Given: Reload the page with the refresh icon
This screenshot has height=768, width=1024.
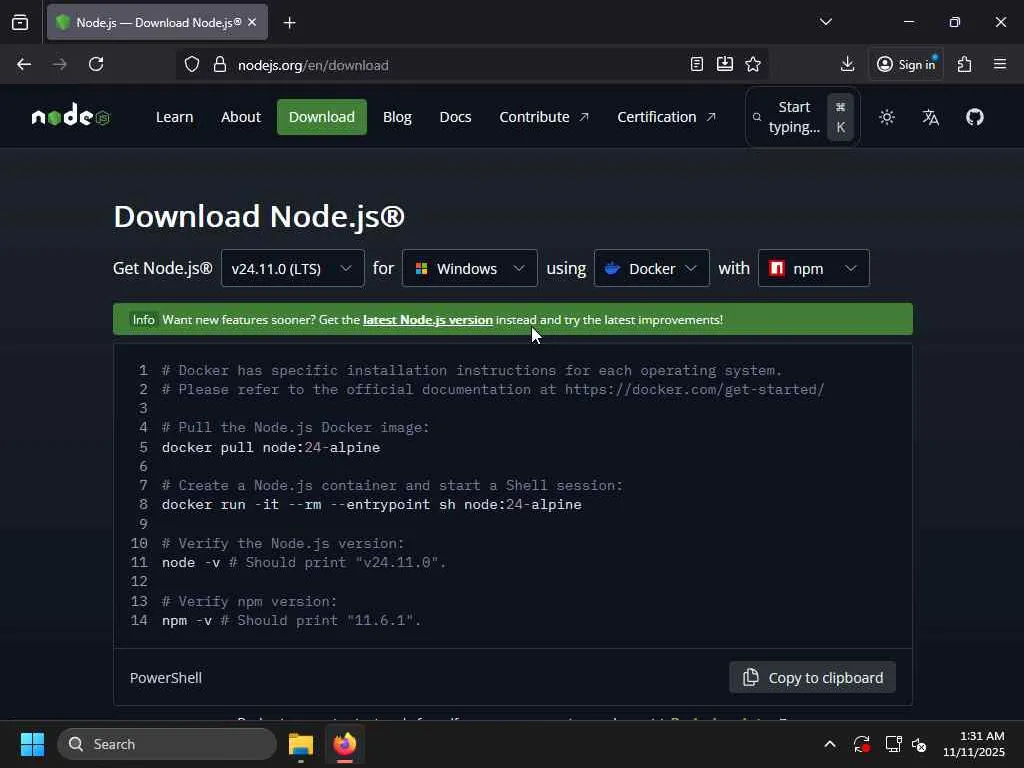Looking at the screenshot, I should [x=96, y=64].
